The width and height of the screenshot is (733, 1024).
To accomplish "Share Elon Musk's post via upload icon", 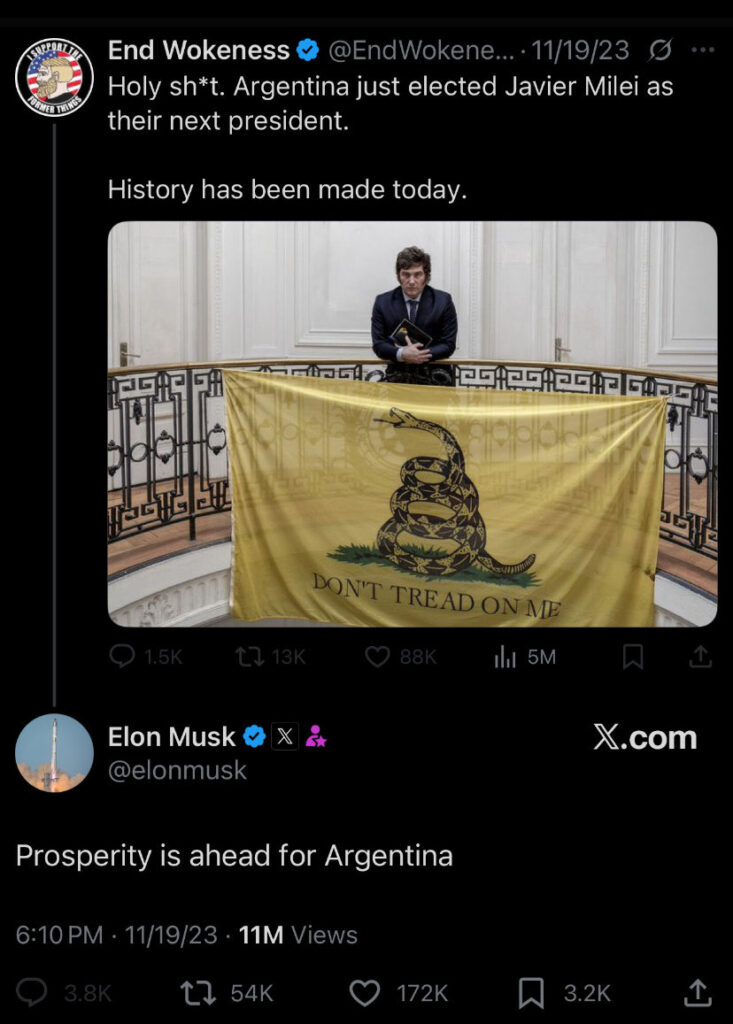I will click(x=697, y=993).
